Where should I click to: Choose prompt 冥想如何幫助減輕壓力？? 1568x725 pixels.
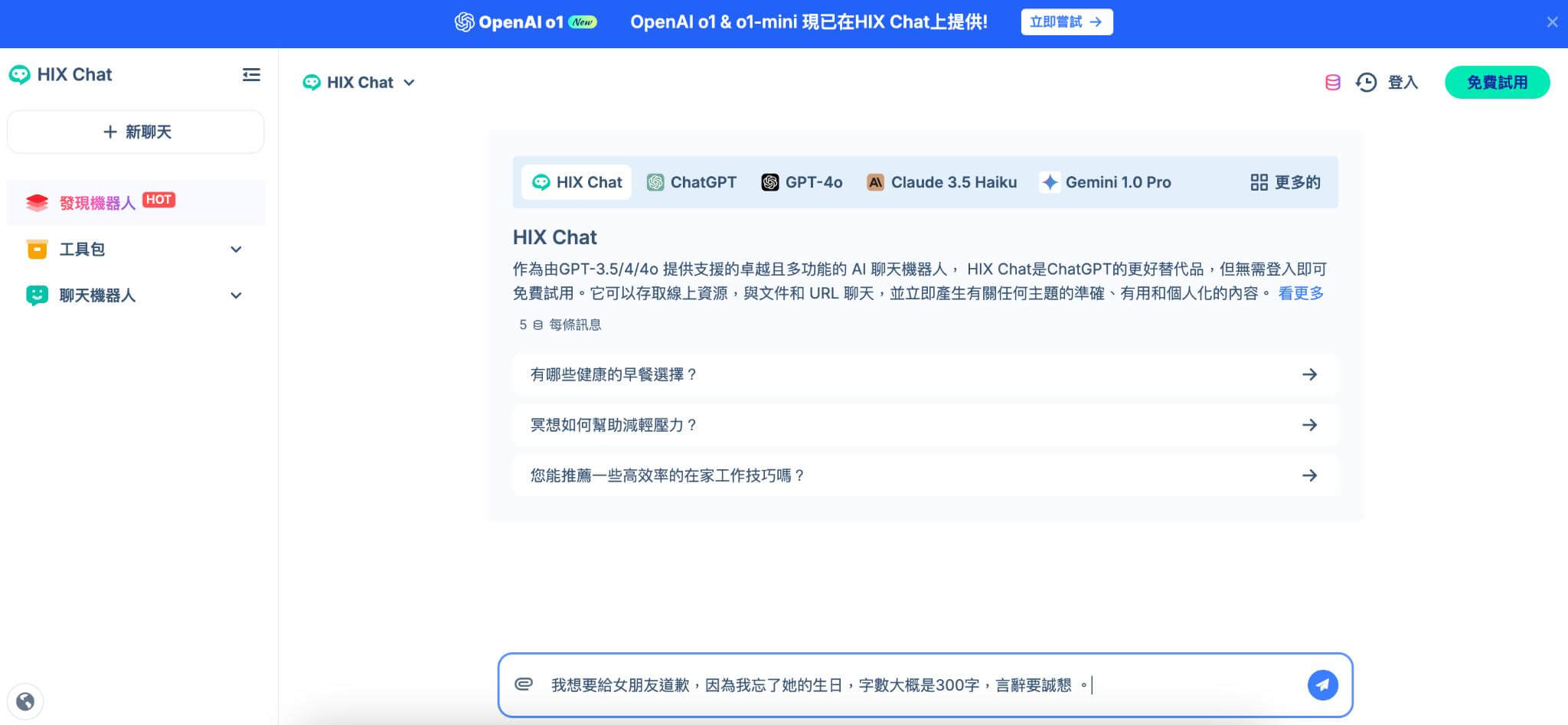coord(925,425)
